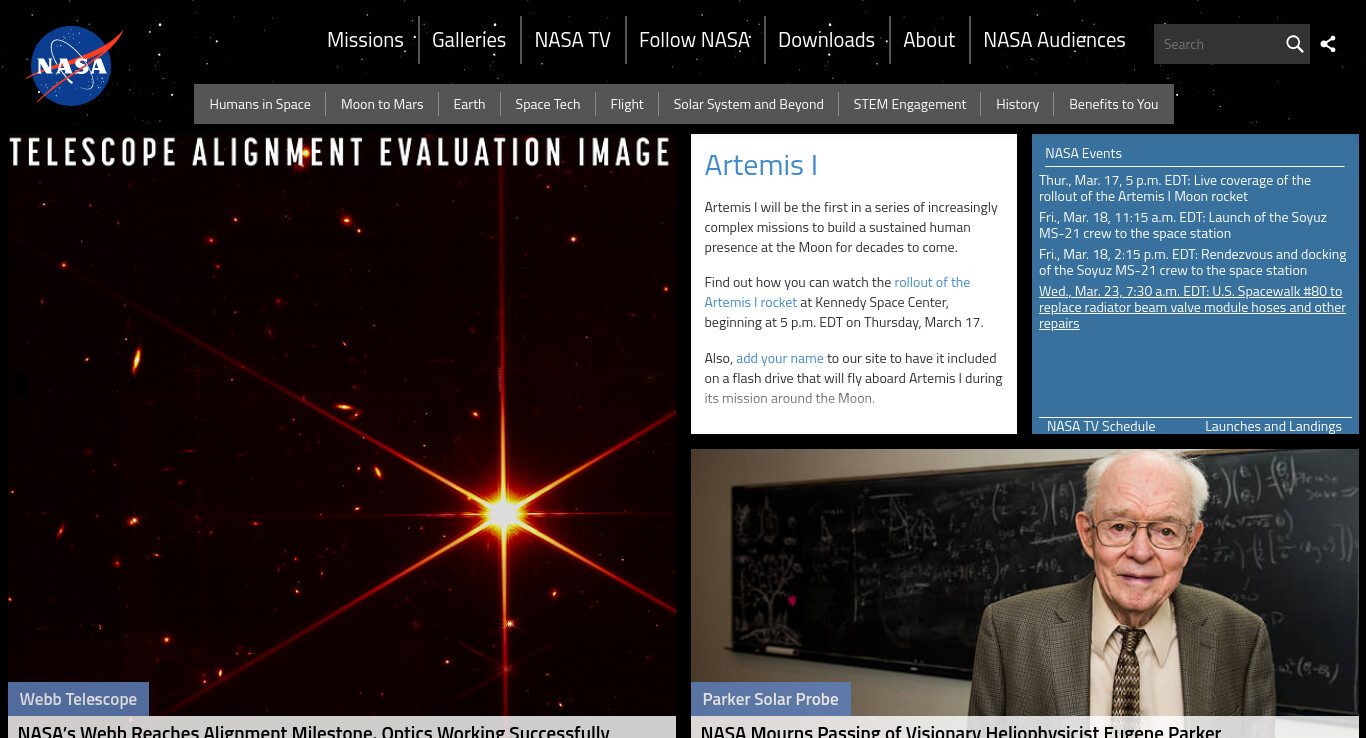Open the NASA TV Schedule link
This screenshot has width=1366, height=738.
(x=1101, y=426)
